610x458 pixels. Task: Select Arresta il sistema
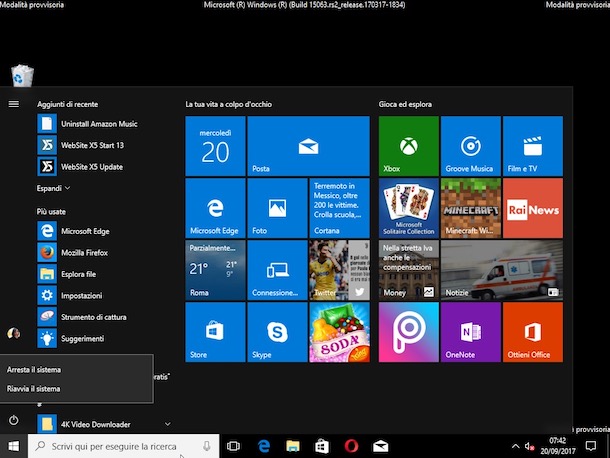[77, 370]
